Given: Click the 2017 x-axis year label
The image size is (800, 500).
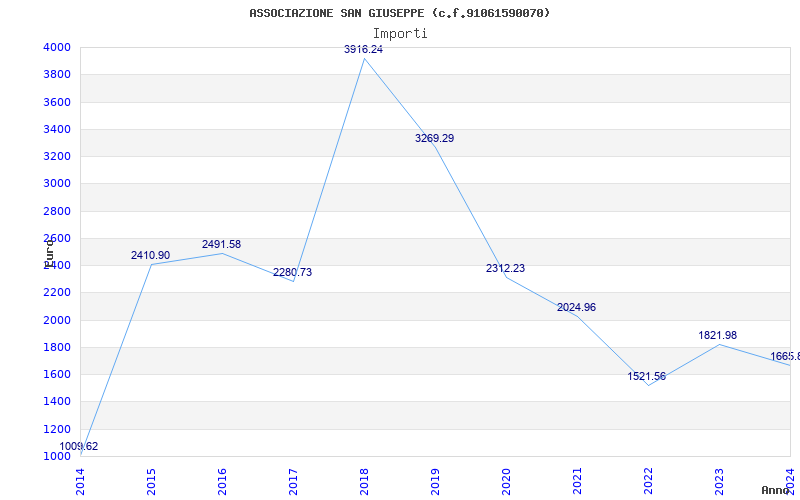Looking at the screenshot, I should click(x=293, y=481).
